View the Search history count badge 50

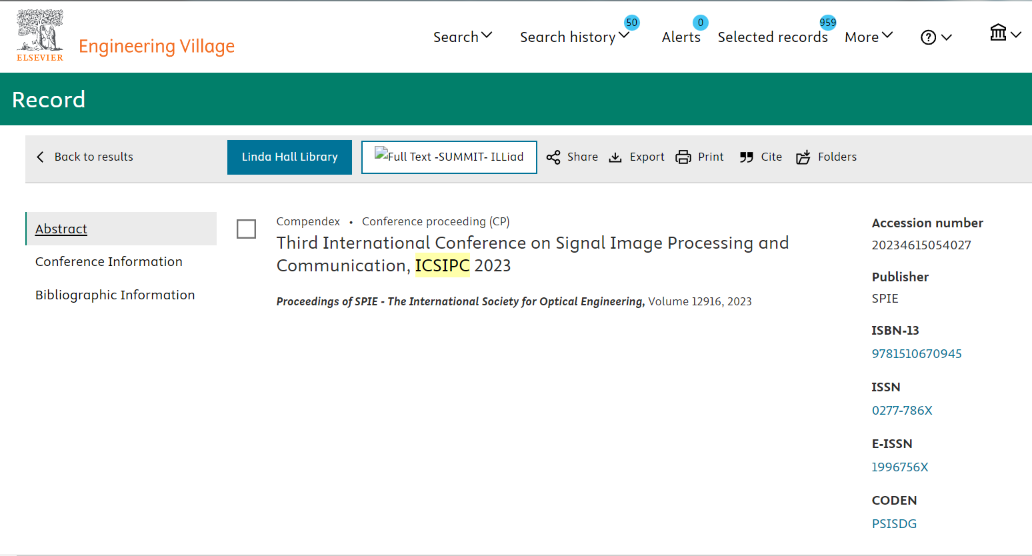pyautogui.click(x=631, y=22)
